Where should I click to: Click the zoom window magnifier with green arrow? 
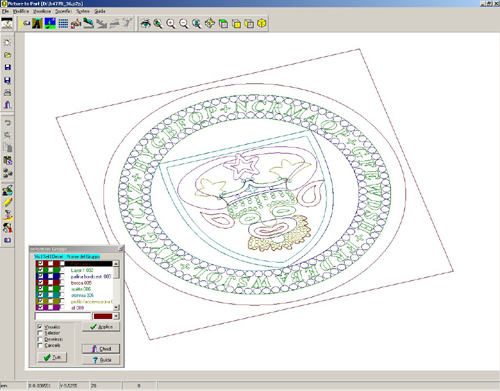click(x=158, y=23)
